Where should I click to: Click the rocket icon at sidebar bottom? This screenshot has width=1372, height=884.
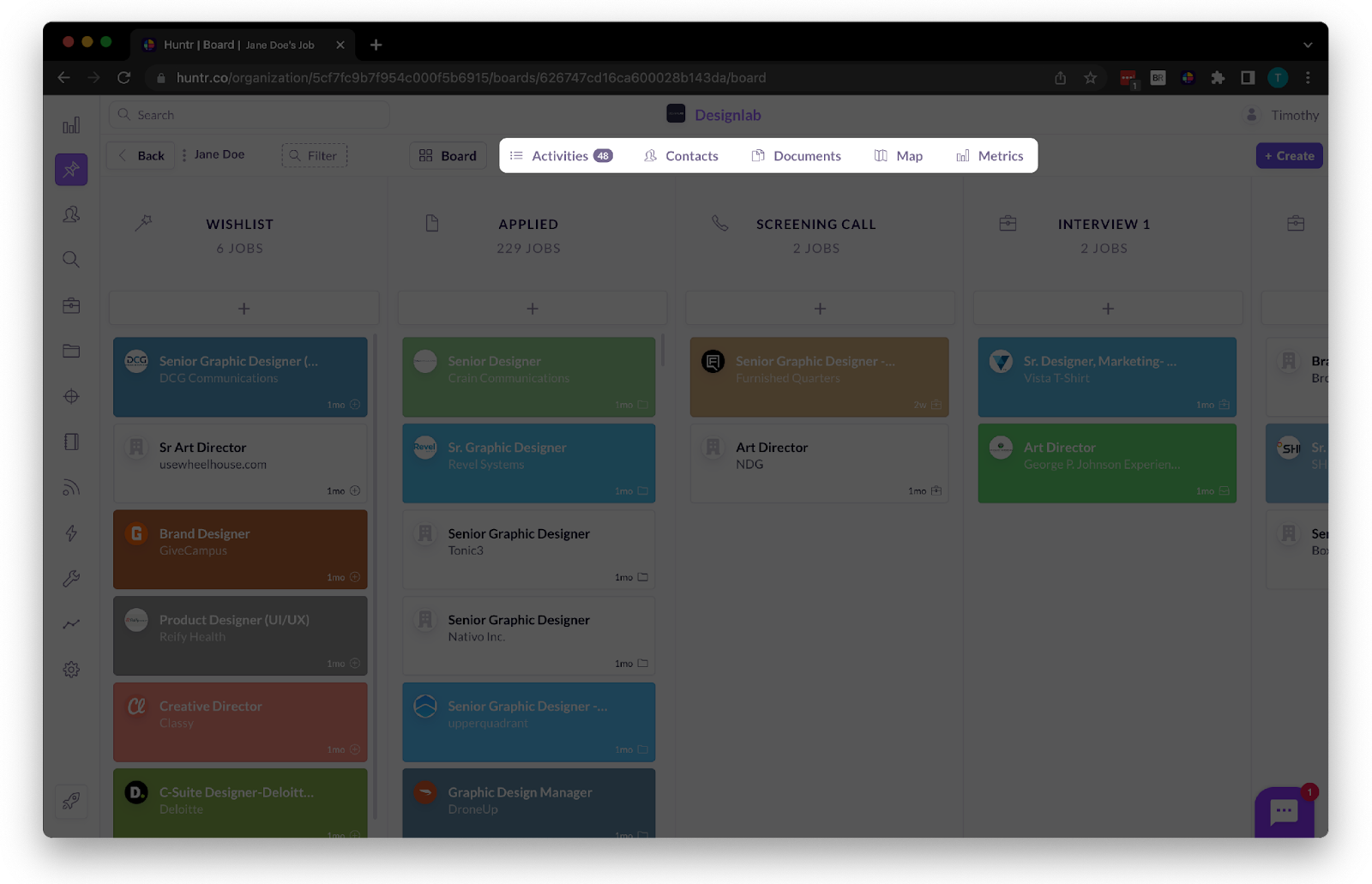[x=71, y=802]
